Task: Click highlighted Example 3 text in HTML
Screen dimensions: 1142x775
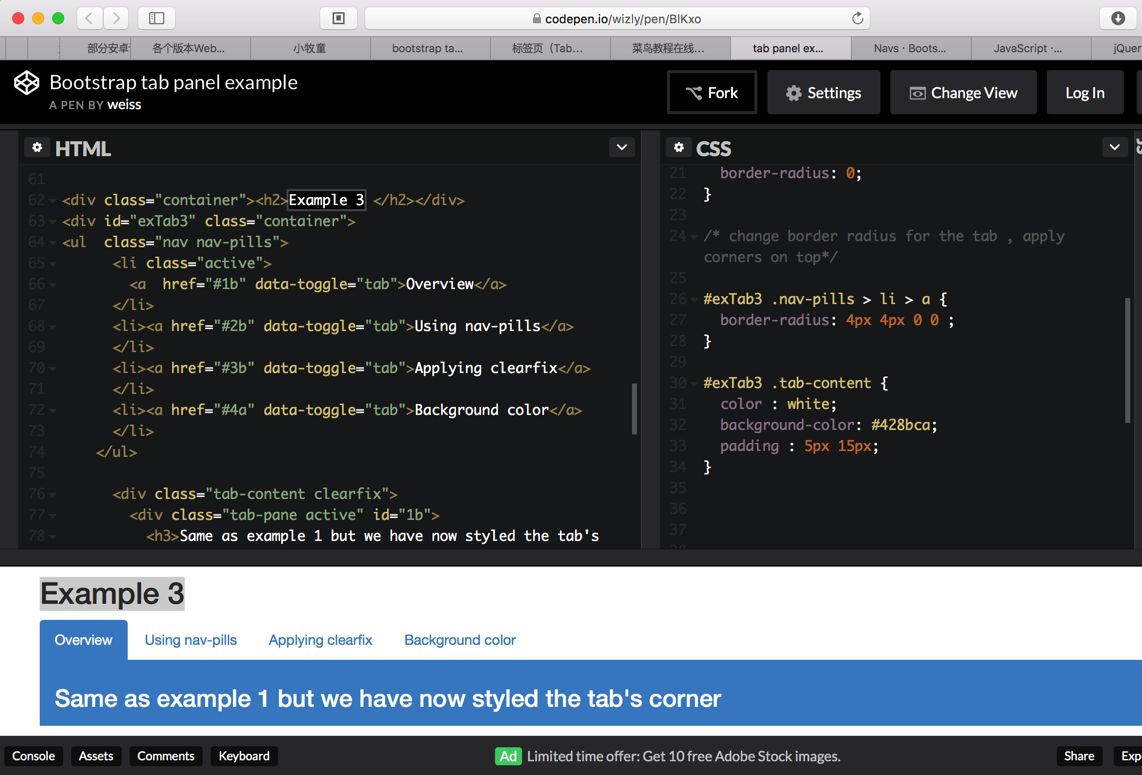Action: pyautogui.click(x=326, y=200)
